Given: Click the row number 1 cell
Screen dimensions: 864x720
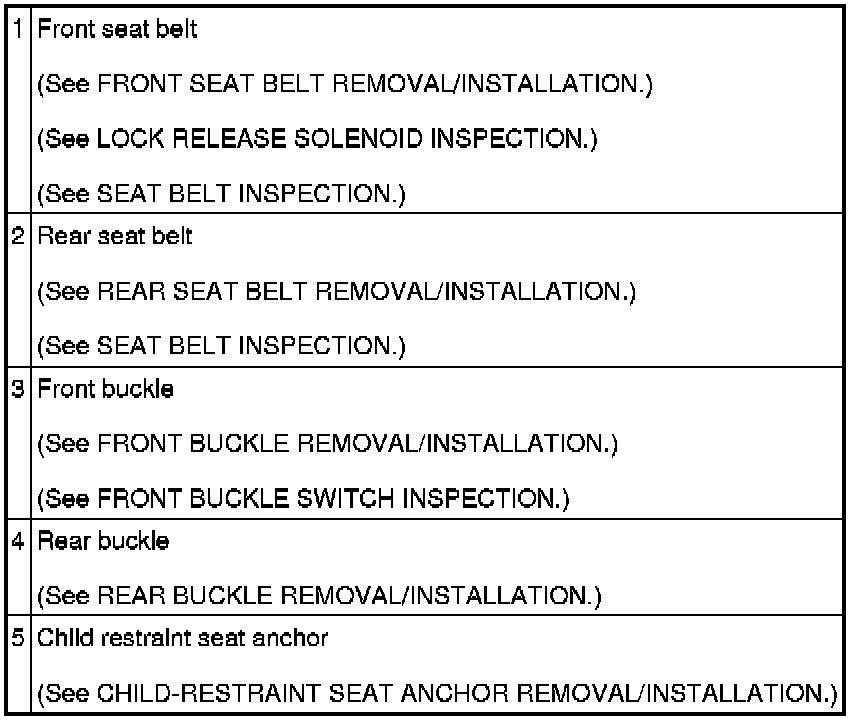Looking at the screenshot, I should coord(22,30).
